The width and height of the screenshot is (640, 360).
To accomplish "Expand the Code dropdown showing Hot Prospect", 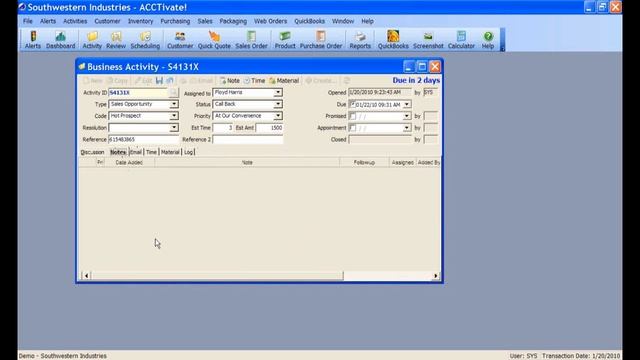I will (x=174, y=116).
